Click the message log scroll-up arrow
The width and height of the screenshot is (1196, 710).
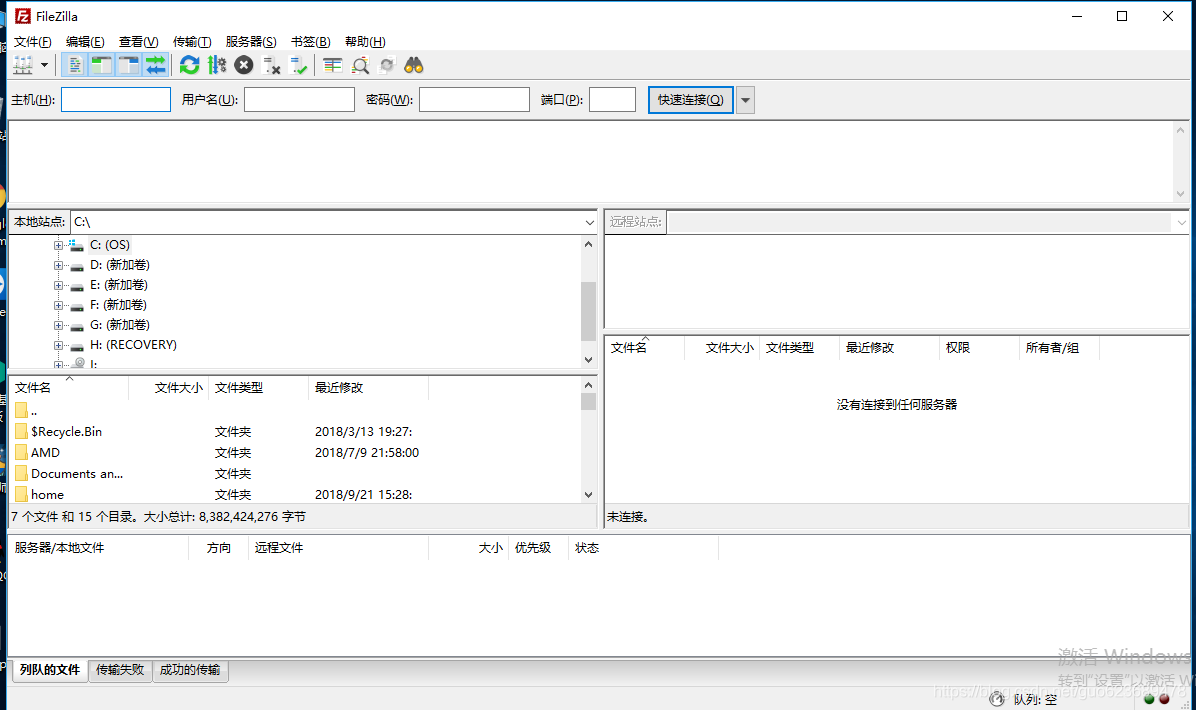click(x=1180, y=130)
